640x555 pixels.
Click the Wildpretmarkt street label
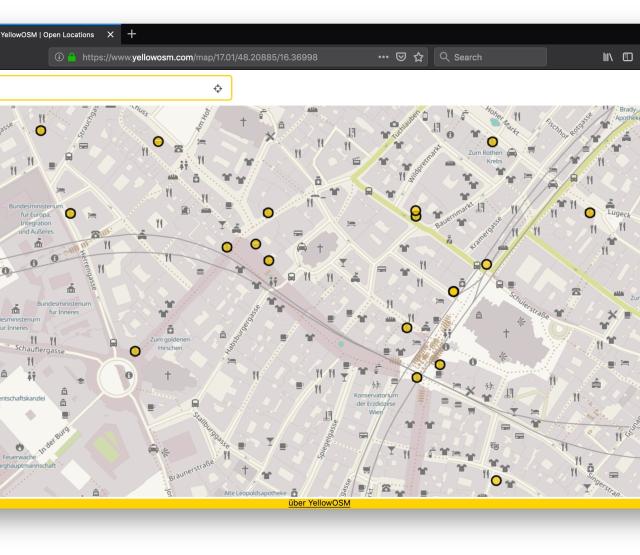[424, 163]
